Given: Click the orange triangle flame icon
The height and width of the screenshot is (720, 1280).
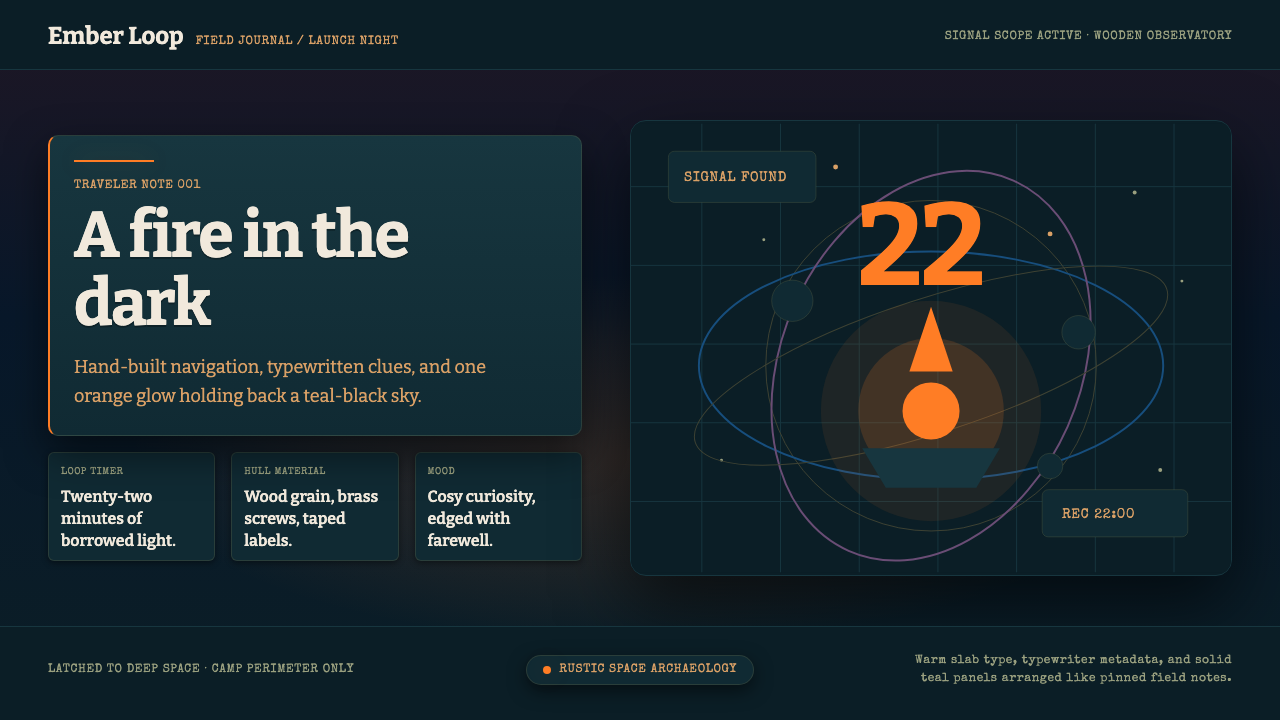Looking at the screenshot, I should [x=931, y=340].
